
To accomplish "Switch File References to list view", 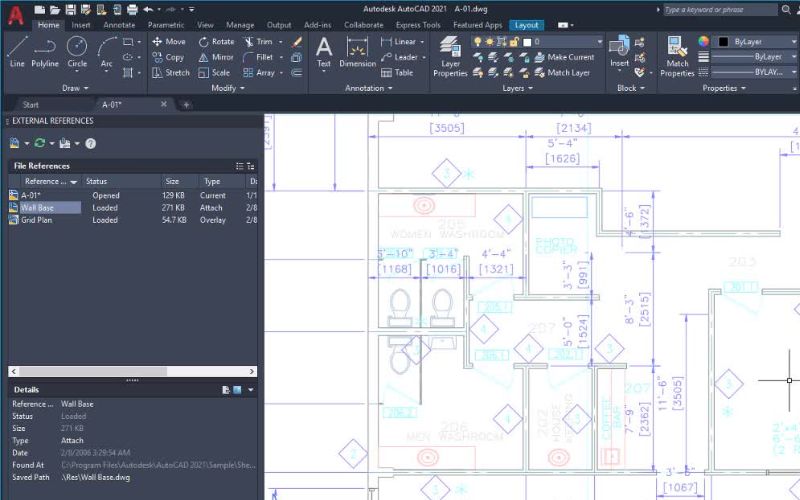I will (x=239, y=166).
